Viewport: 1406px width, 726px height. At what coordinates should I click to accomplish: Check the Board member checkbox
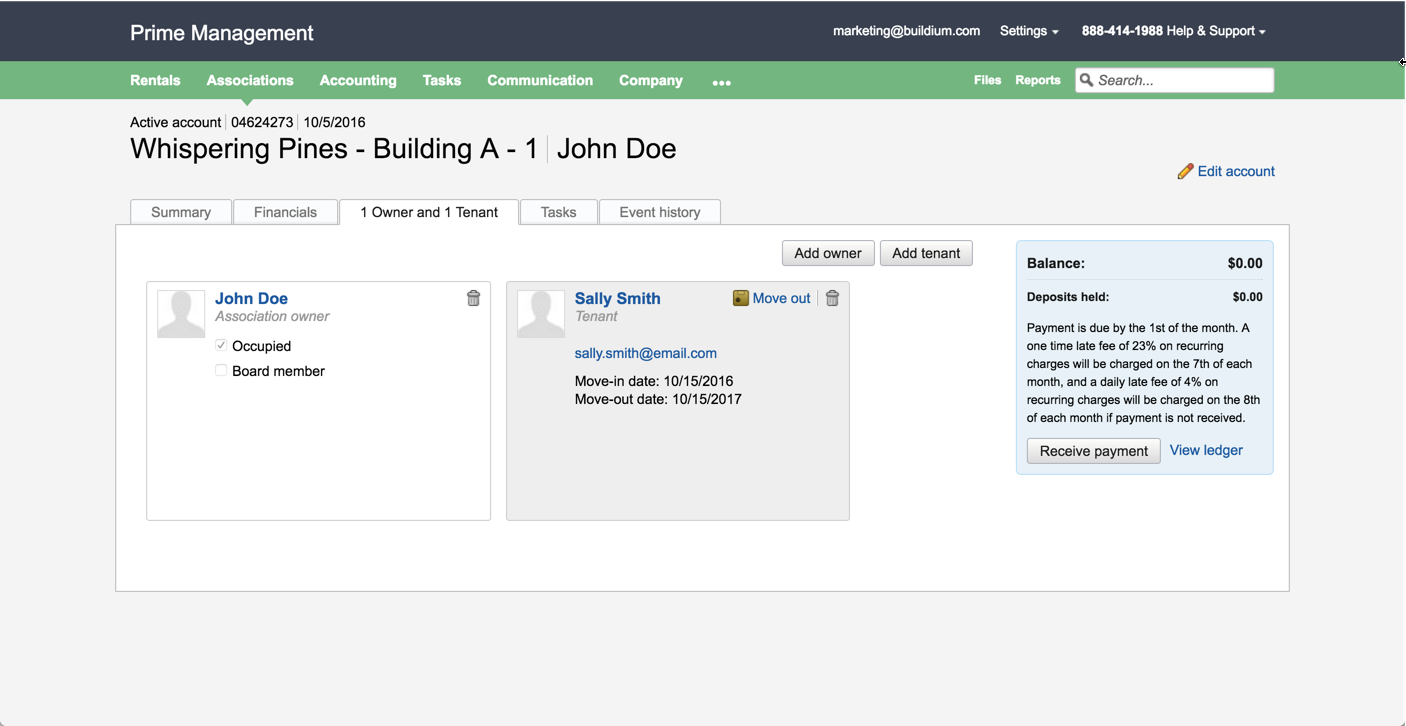coord(221,370)
